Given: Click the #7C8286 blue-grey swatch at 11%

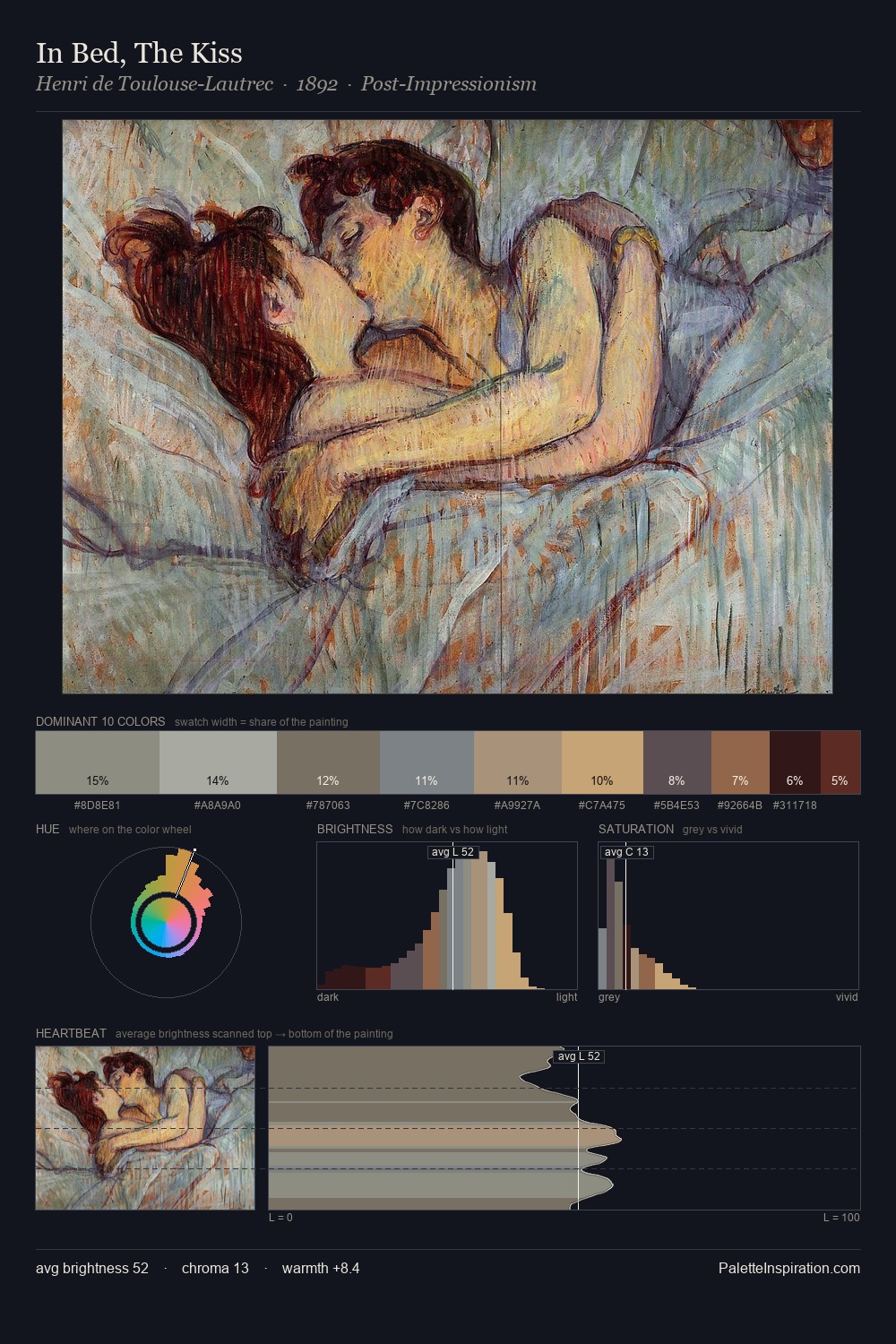Looking at the screenshot, I should point(426,762).
